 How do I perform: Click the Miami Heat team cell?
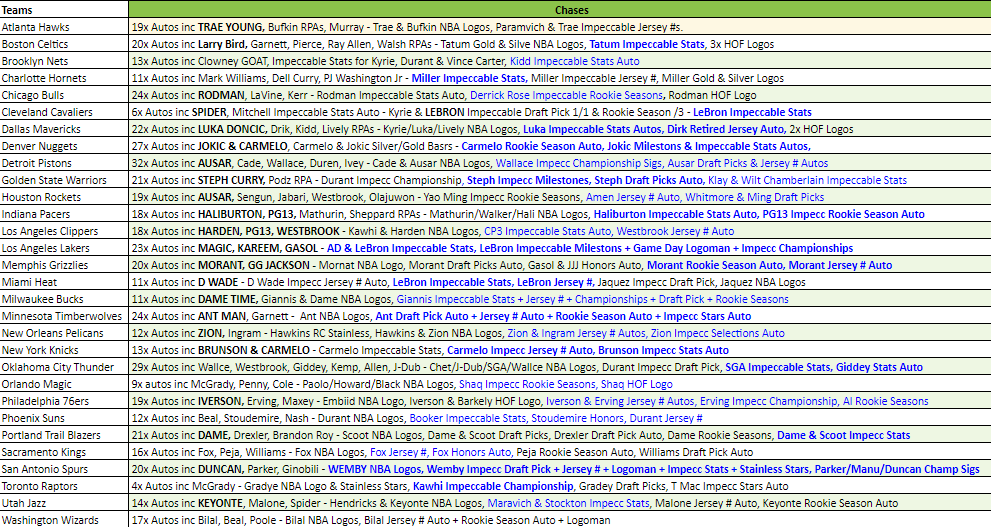coord(64,282)
